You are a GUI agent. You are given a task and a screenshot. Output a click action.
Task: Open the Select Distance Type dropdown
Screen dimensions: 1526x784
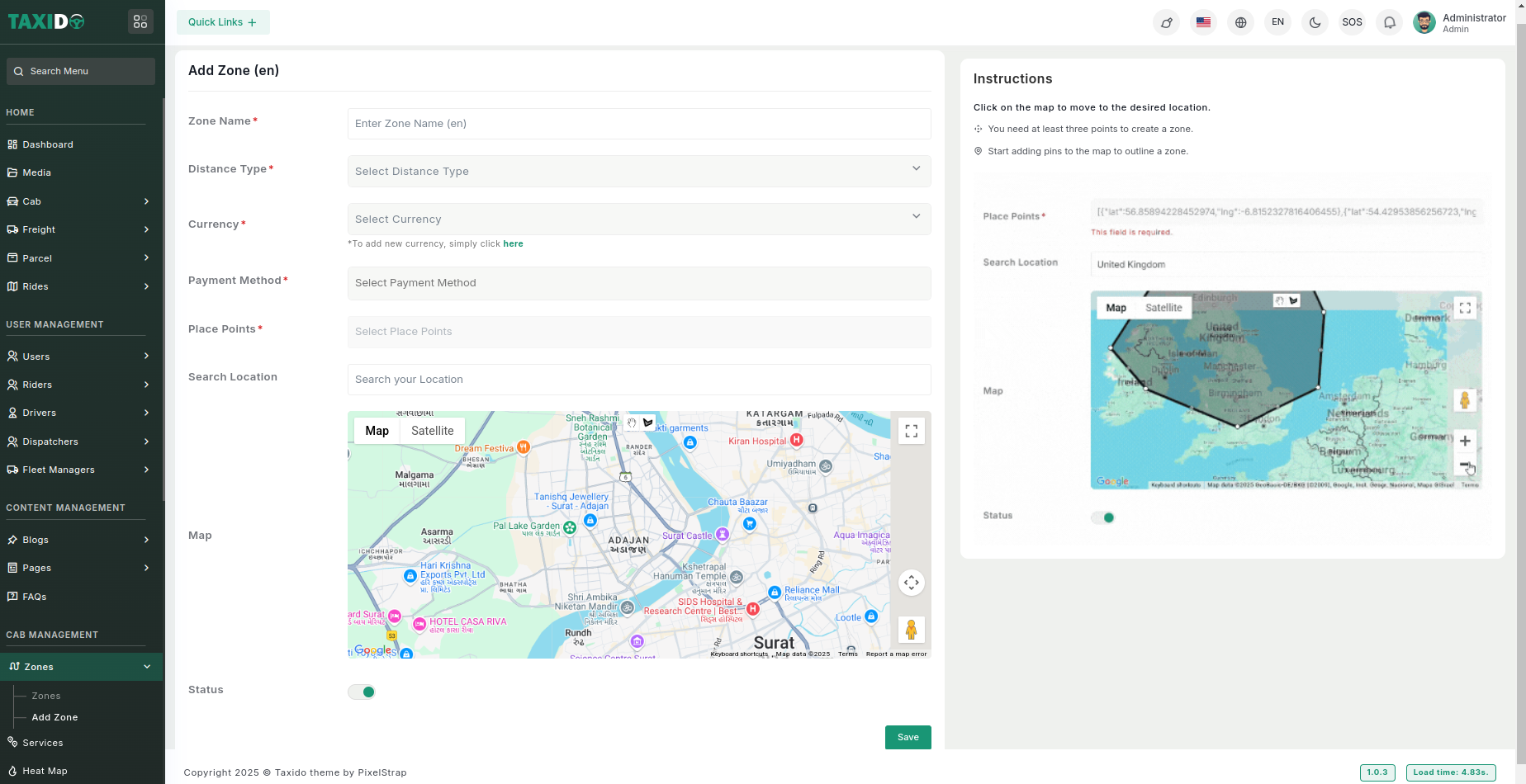638,171
